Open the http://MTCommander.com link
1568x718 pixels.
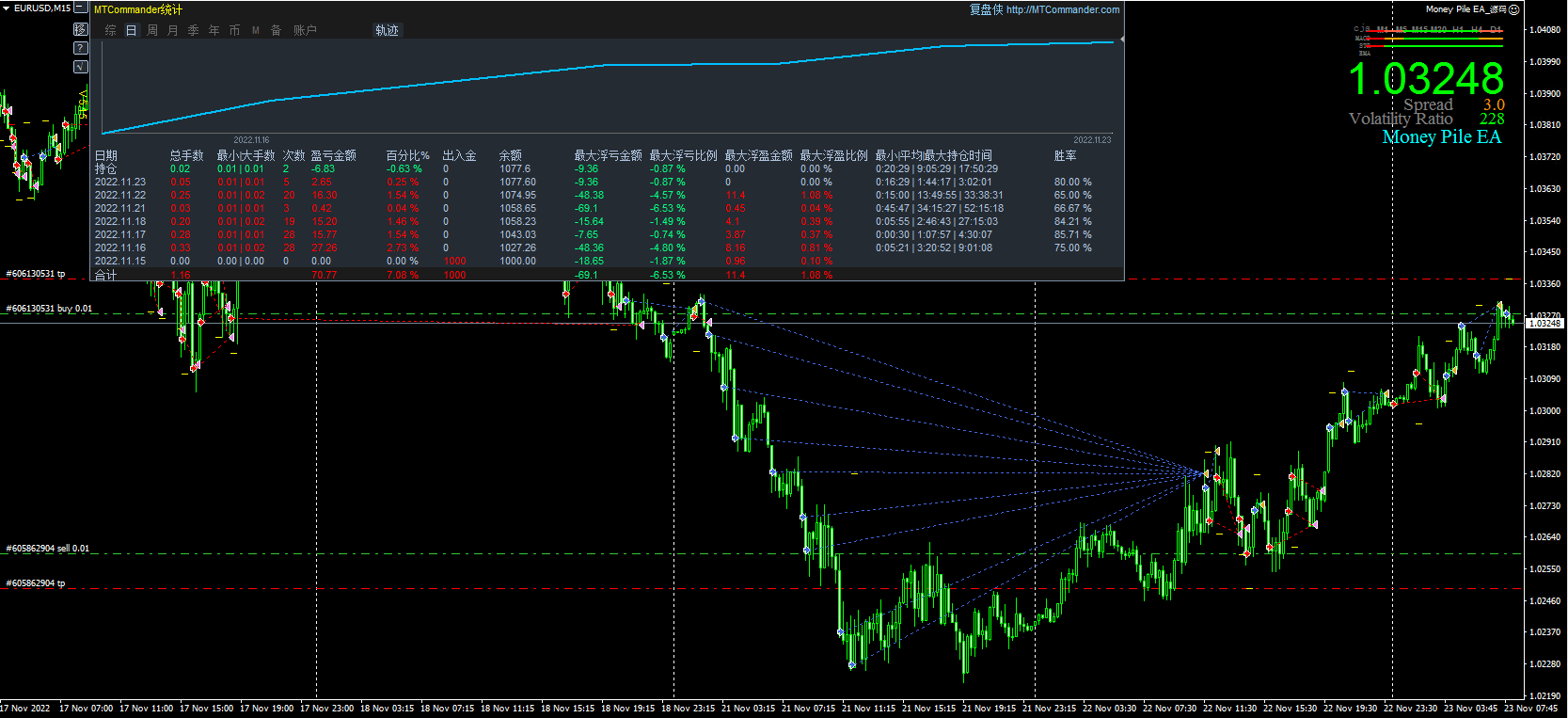tap(1063, 9)
